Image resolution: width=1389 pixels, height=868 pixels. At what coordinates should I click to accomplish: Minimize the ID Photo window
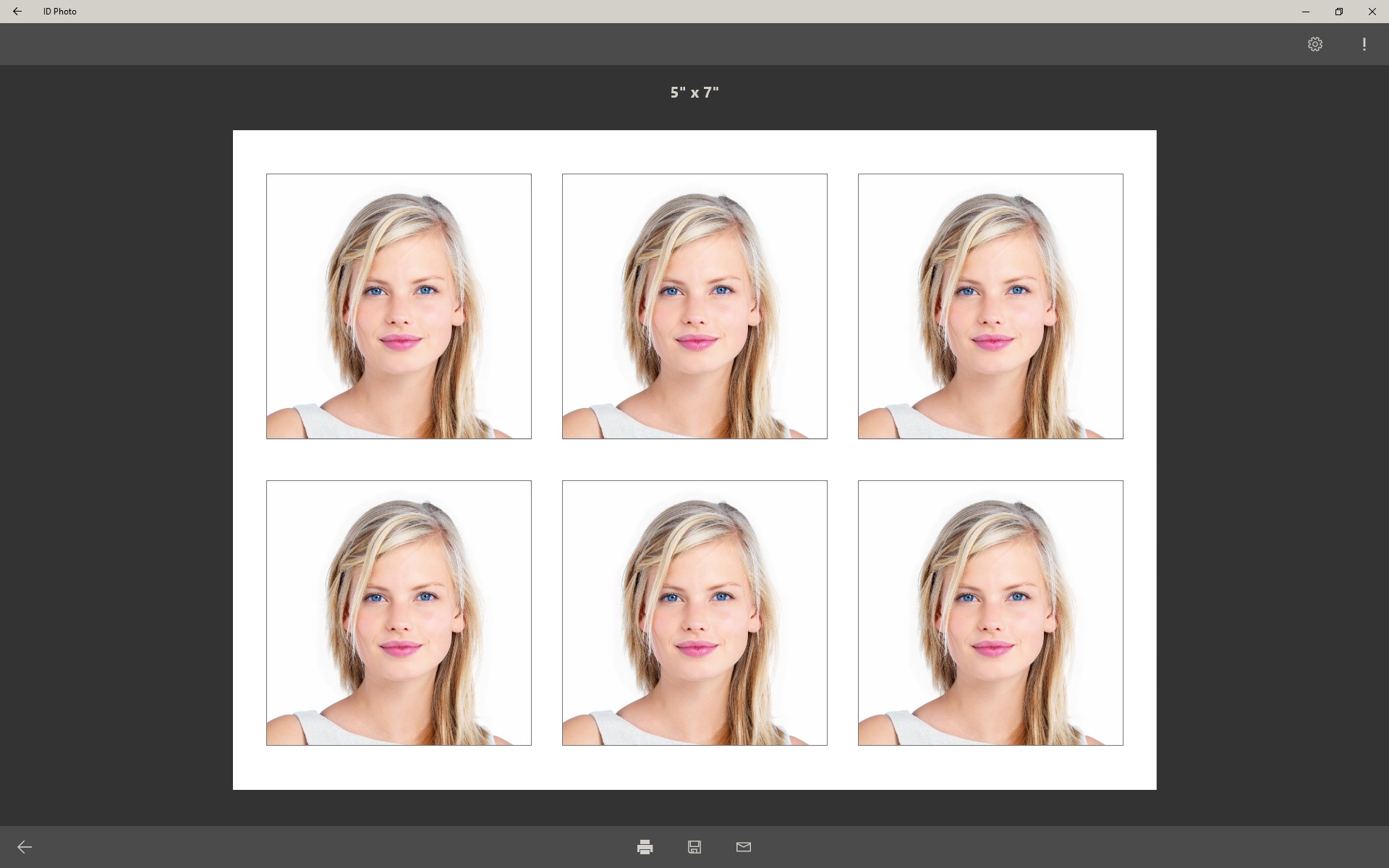1306,12
